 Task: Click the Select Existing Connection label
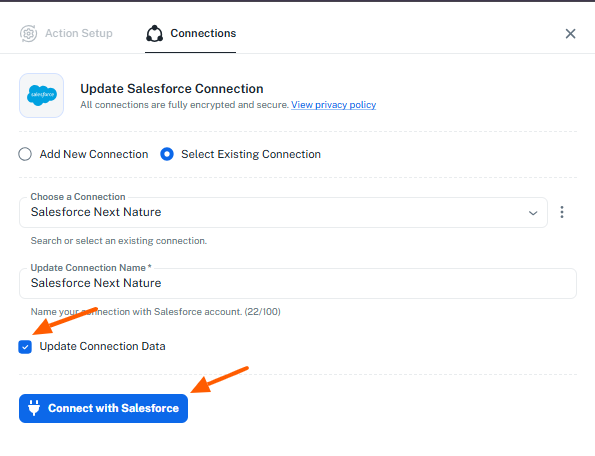coord(251,154)
